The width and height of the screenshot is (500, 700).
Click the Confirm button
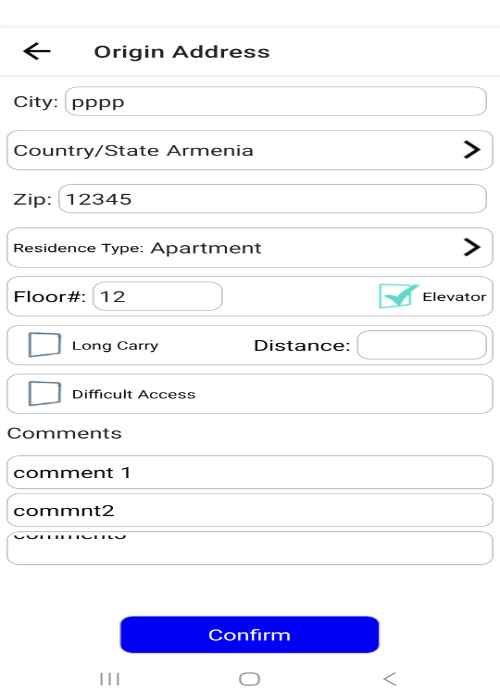tap(250, 634)
